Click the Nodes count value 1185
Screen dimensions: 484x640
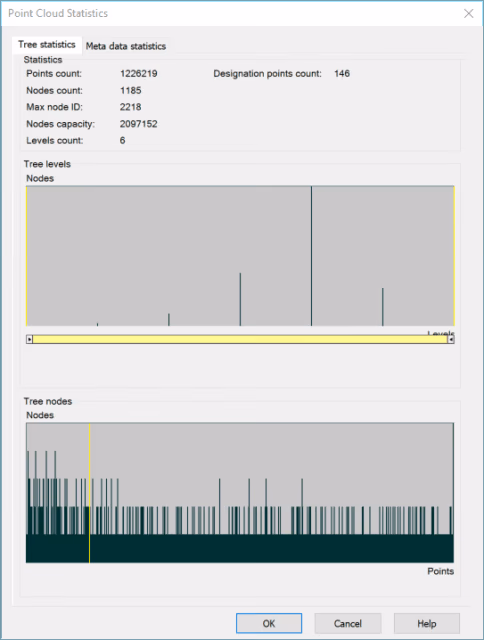point(131,90)
